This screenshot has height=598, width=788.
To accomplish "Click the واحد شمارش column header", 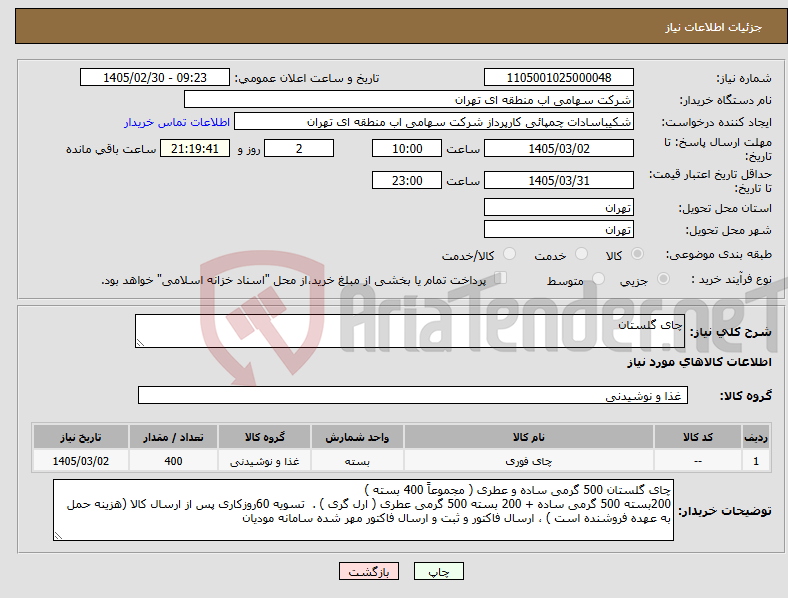I will click(357, 437).
